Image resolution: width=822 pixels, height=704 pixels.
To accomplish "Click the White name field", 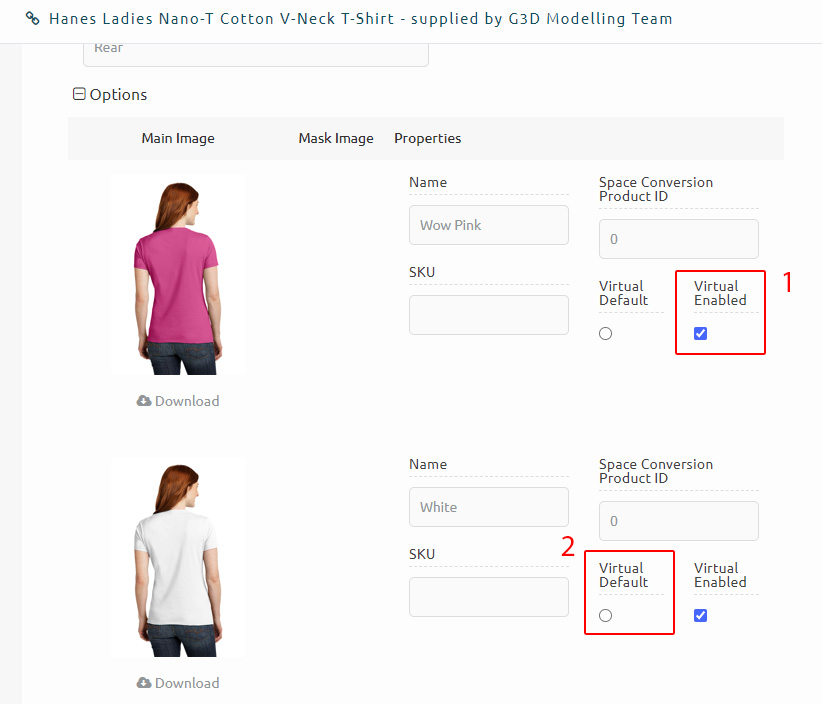I will point(489,507).
